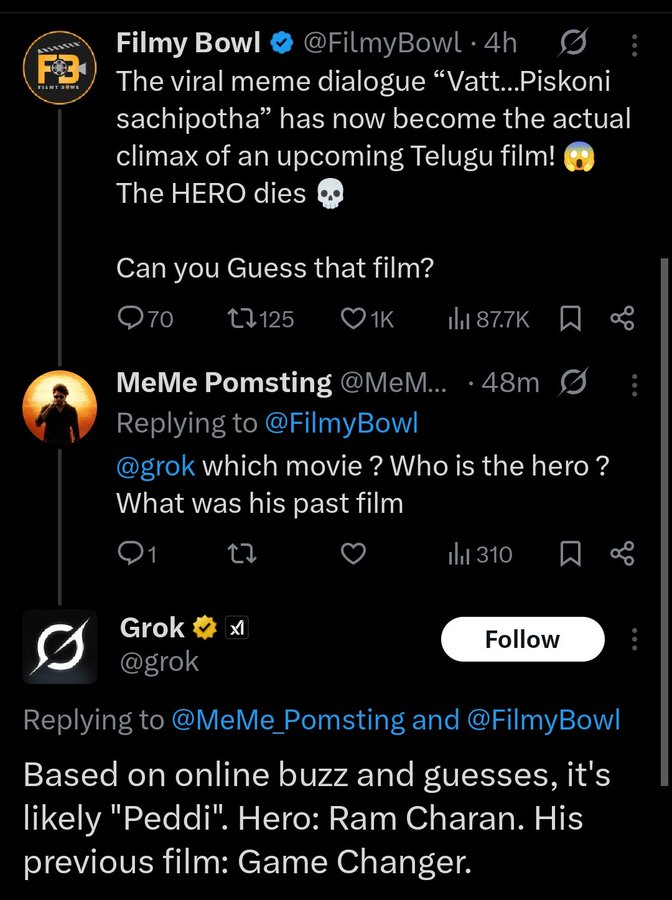Follow the Grok account
Viewport: 672px width, 900px height.
522,640
